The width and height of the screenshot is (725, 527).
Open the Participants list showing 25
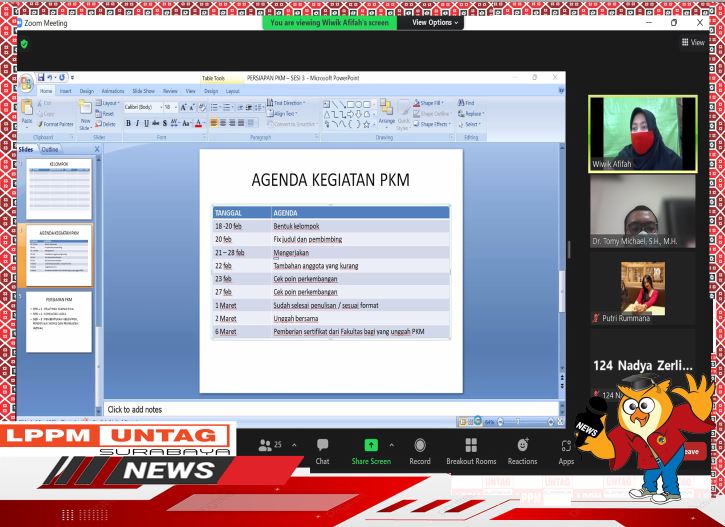[270, 445]
